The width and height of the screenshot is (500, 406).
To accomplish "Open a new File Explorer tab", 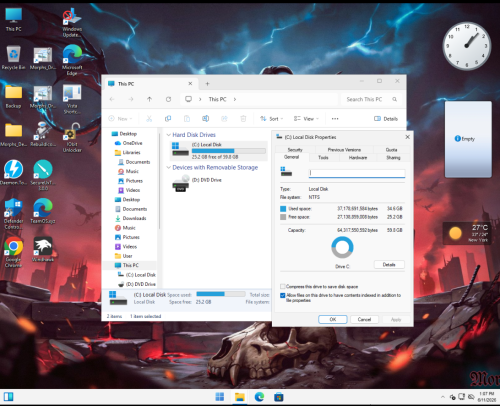I will (207, 84).
